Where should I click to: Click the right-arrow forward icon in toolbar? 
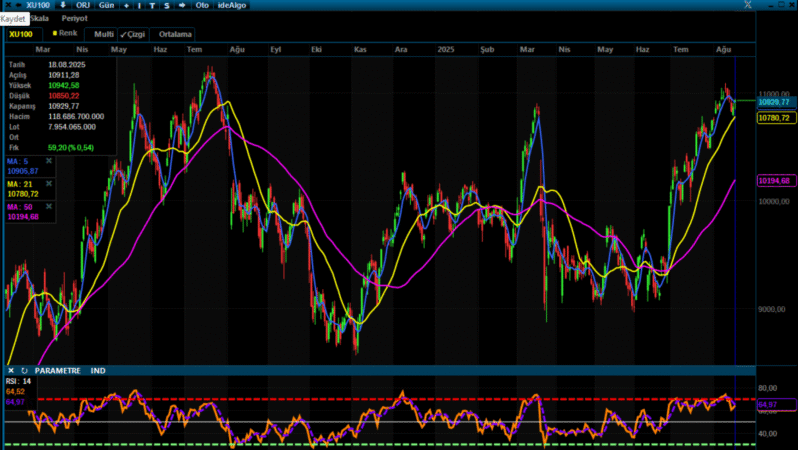(x=182, y=5)
